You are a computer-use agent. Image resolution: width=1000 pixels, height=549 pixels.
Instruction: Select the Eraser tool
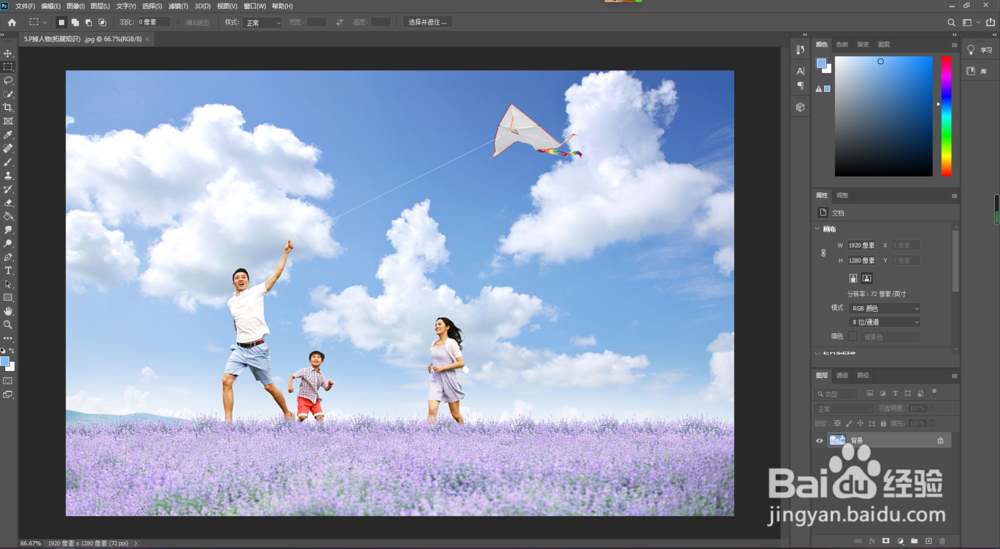point(8,203)
